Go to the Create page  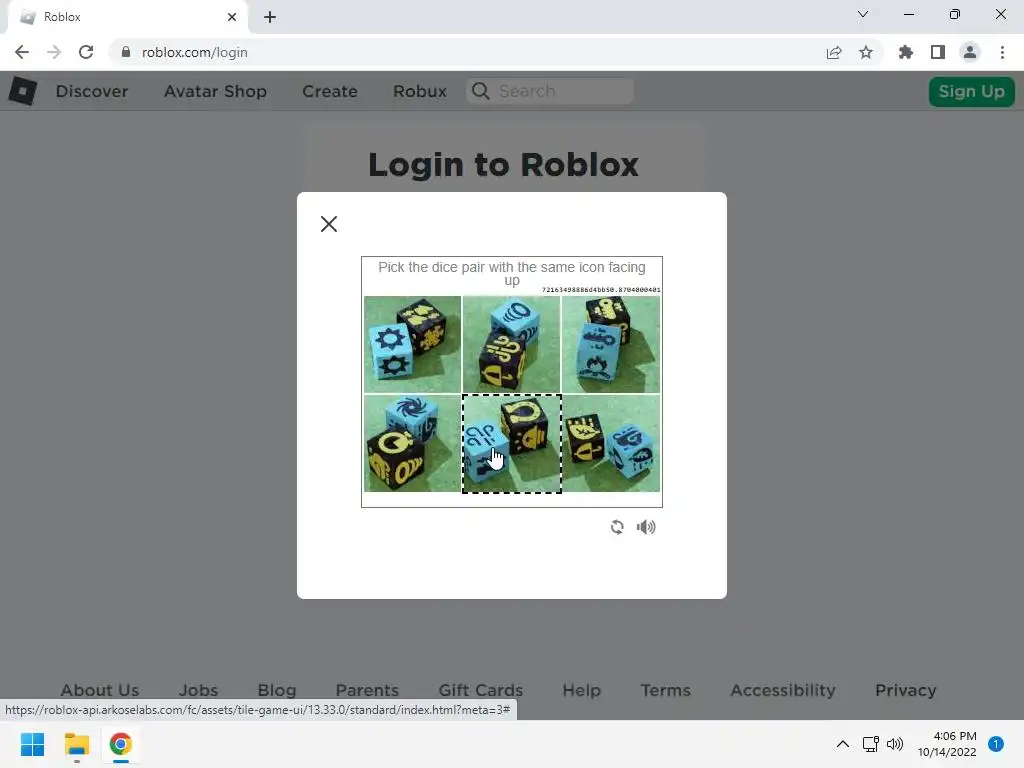(330, 91)
